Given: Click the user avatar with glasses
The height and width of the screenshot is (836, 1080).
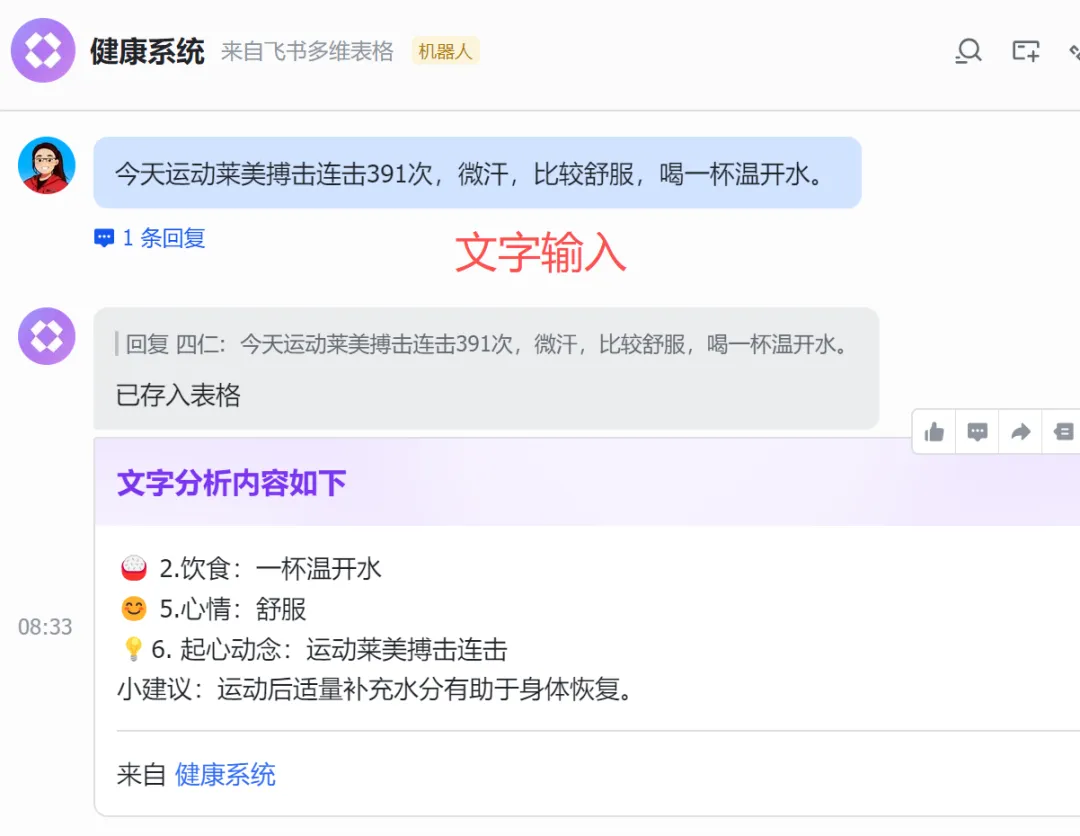Looking at the screenshot, I should point(46,165).
